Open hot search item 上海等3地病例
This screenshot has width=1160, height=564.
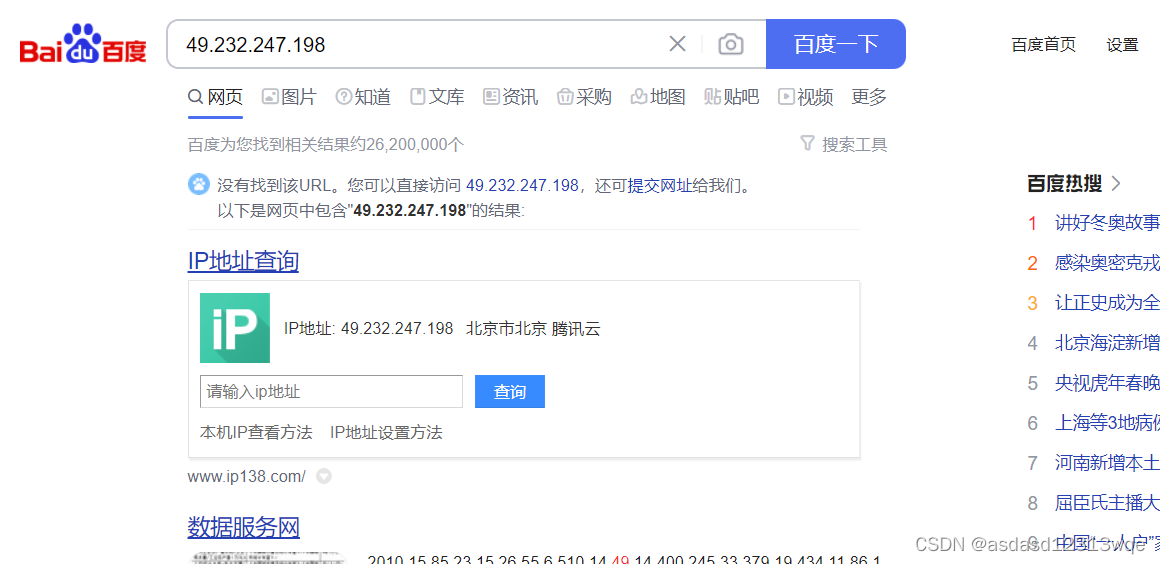(1107, 423)
